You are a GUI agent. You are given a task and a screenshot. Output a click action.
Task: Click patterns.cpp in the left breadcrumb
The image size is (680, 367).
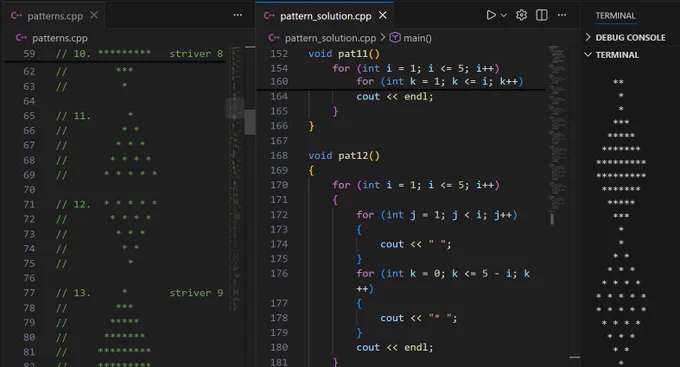coord(59,38)
